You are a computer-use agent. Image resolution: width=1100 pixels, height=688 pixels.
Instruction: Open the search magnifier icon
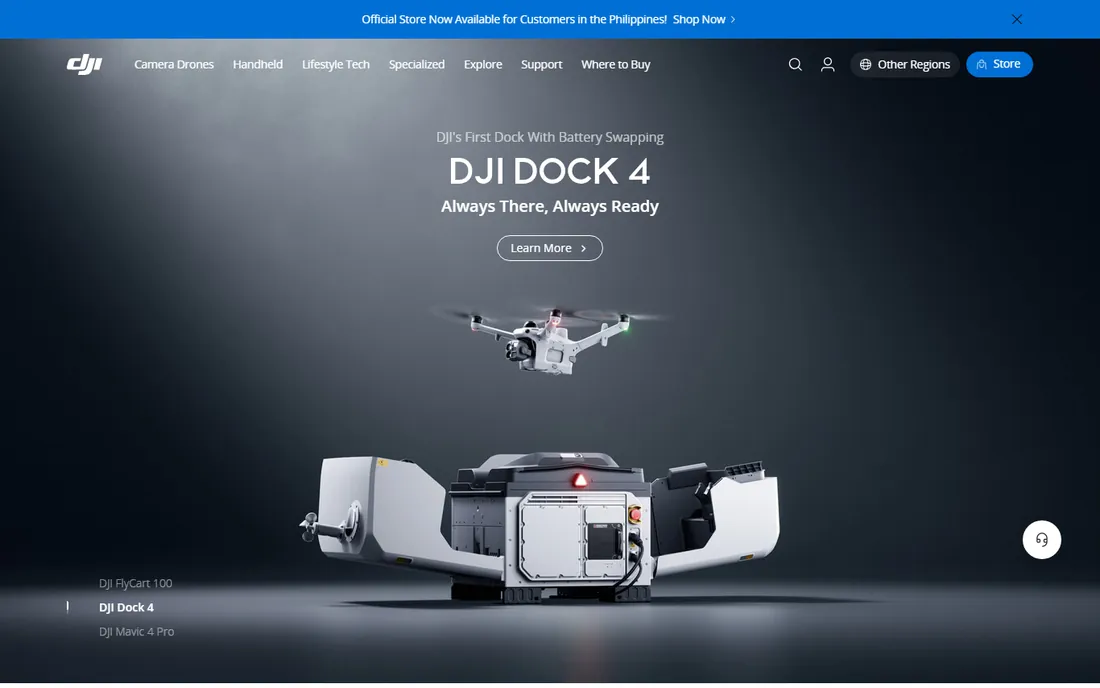click(795, 65)
